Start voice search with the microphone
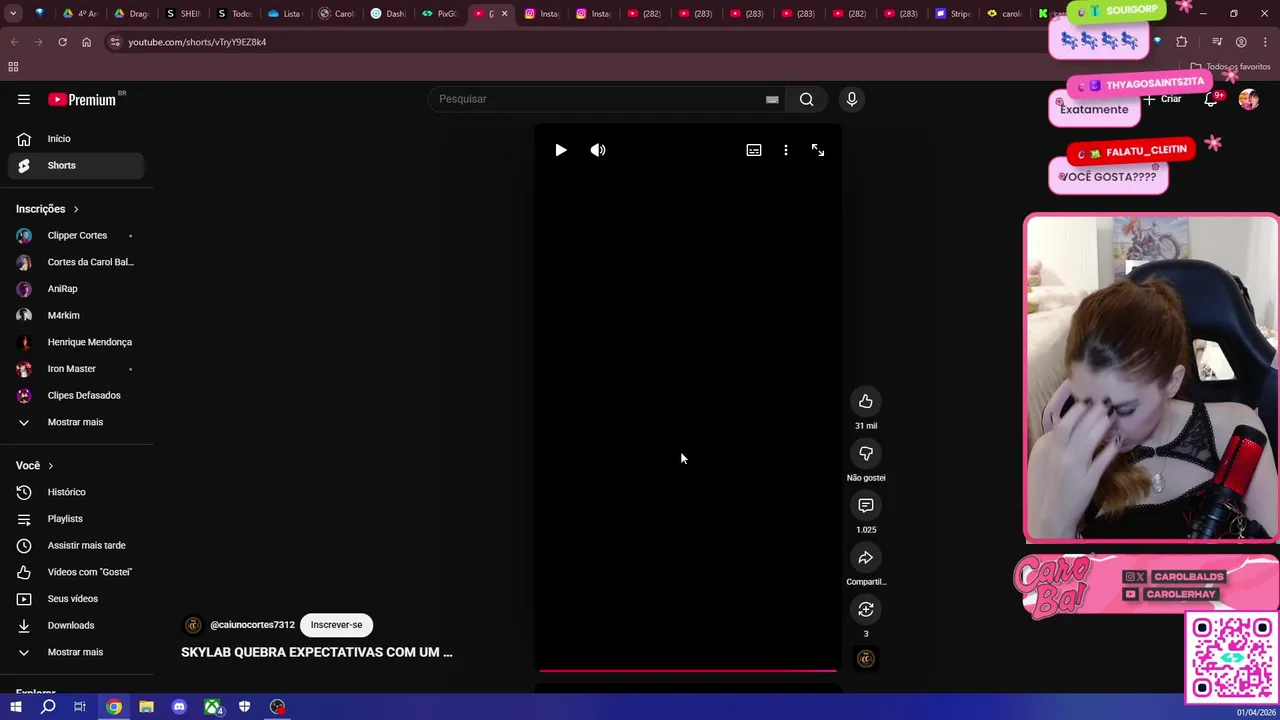The height and width of the screenshot is (720, 1280). click(852, 99)
